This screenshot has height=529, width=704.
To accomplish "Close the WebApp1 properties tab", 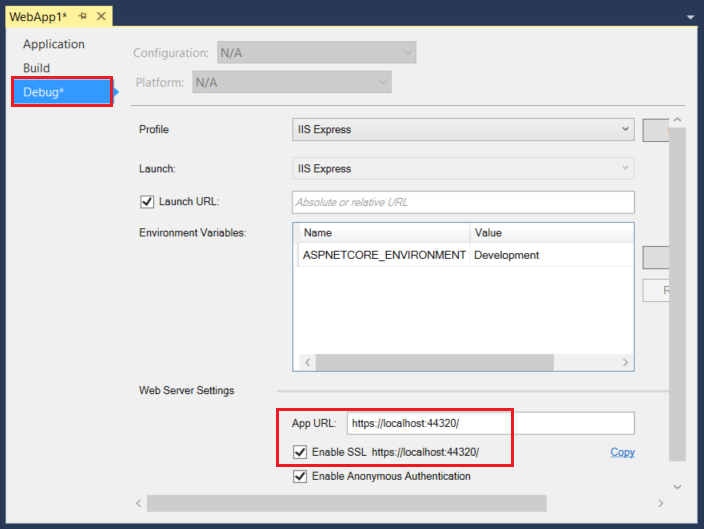I will [x=101, y=17].
